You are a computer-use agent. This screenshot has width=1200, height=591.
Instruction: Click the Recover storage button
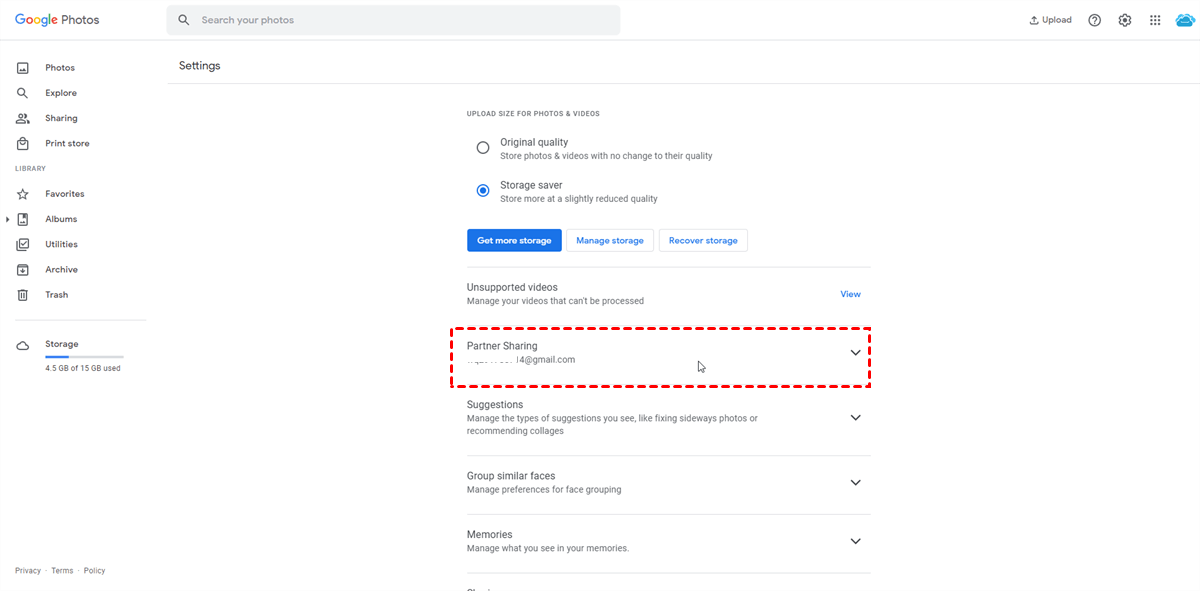pos(703,241)
